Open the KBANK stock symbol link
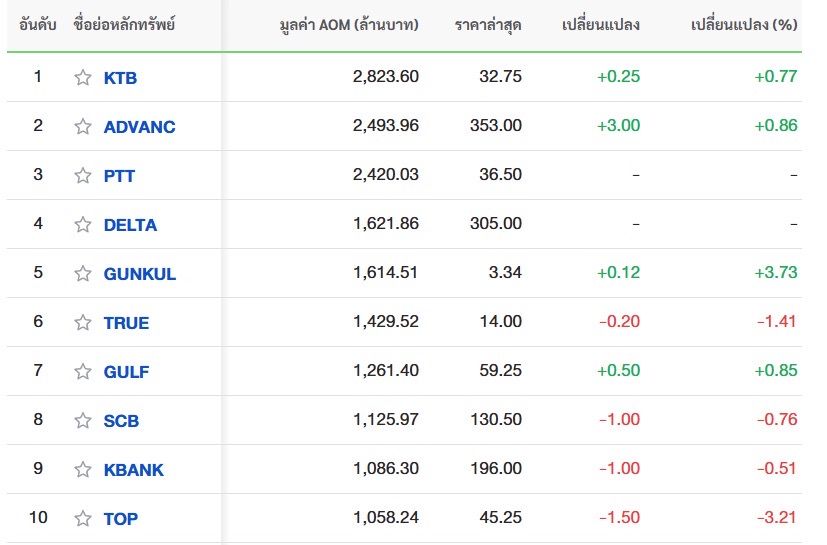The width and height of the screenshot is (827, 545). tap(133, 470)
